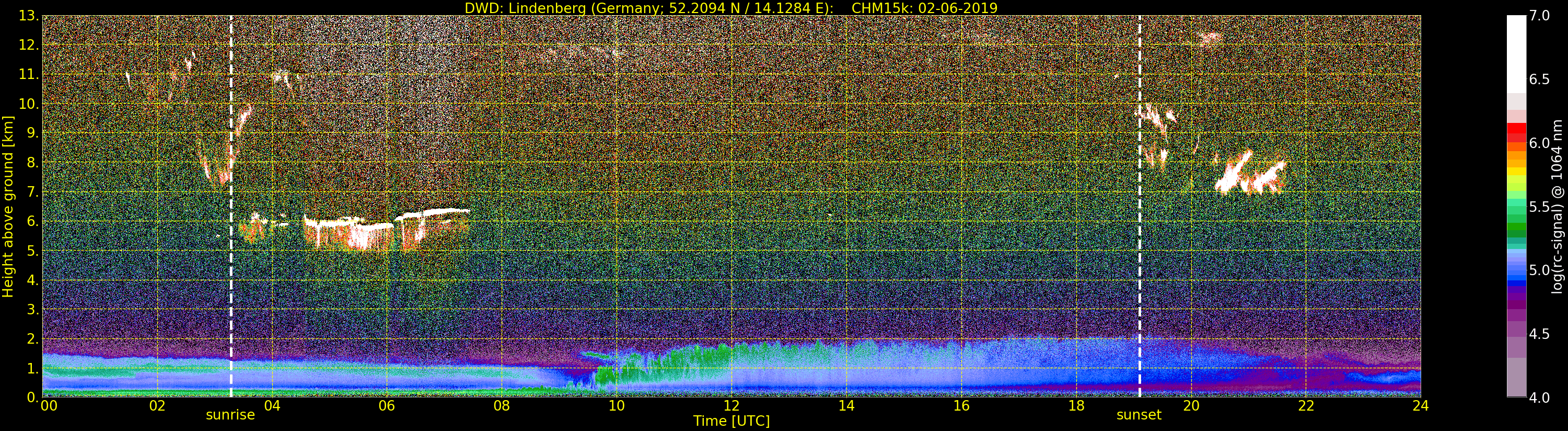Click the time axis tick "24"
This screenshot has width=1568, height=431.
1421,406
